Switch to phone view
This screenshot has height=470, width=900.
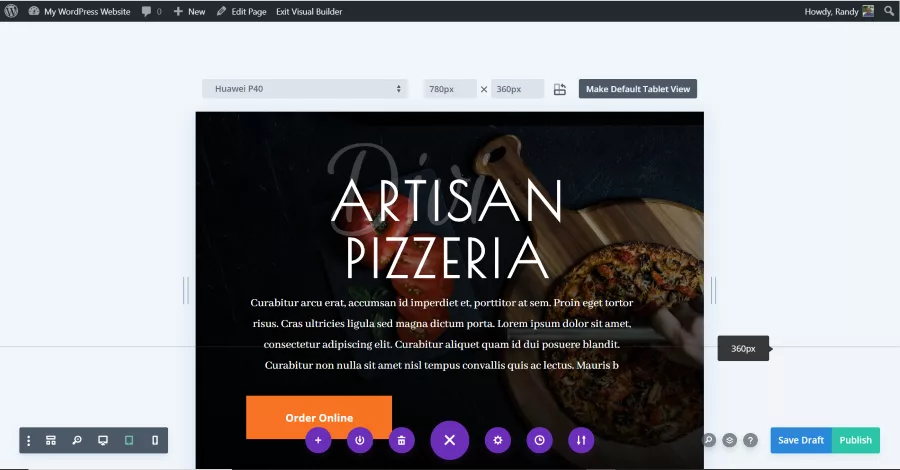155,440
